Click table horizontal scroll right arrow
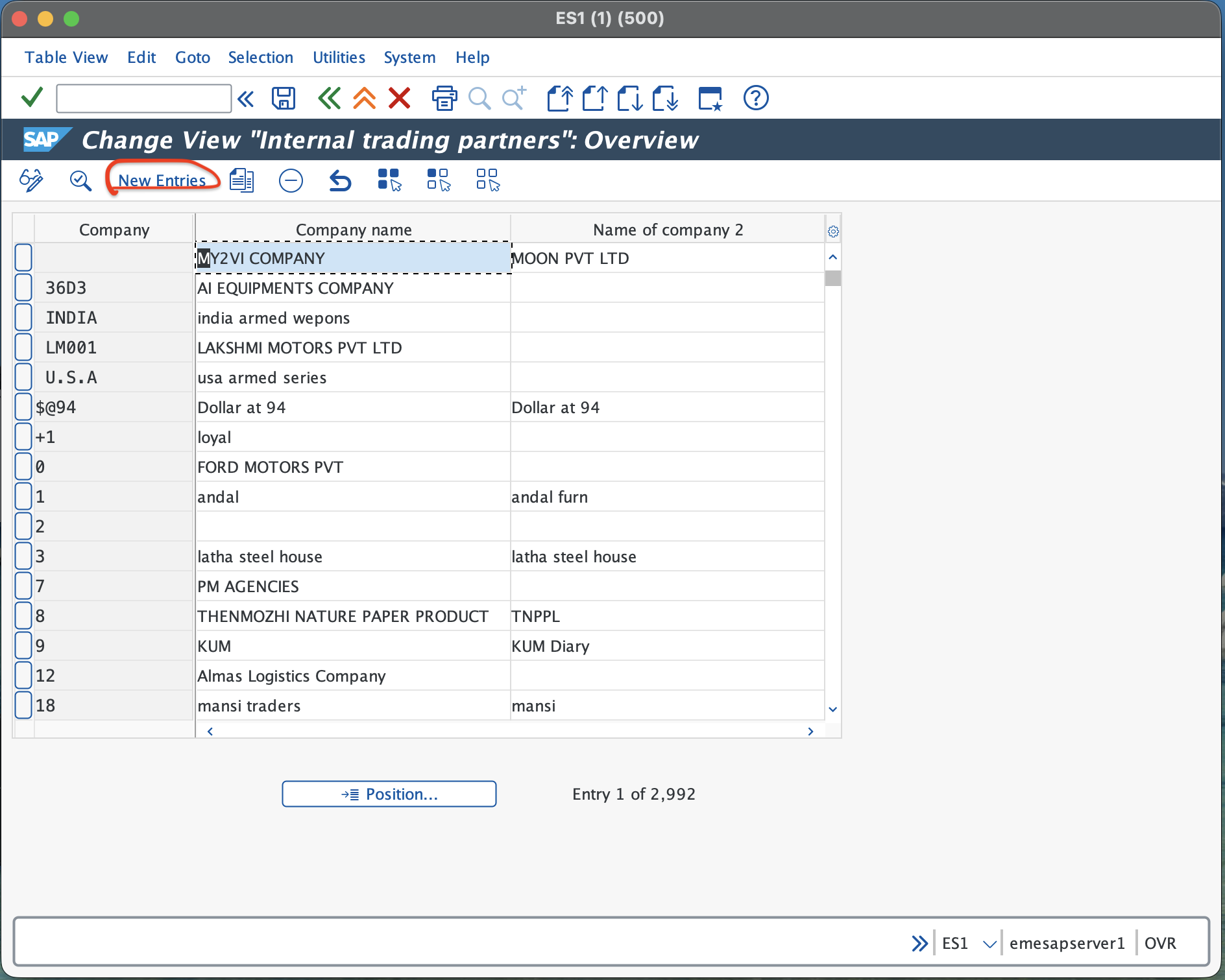 point(810,731)
